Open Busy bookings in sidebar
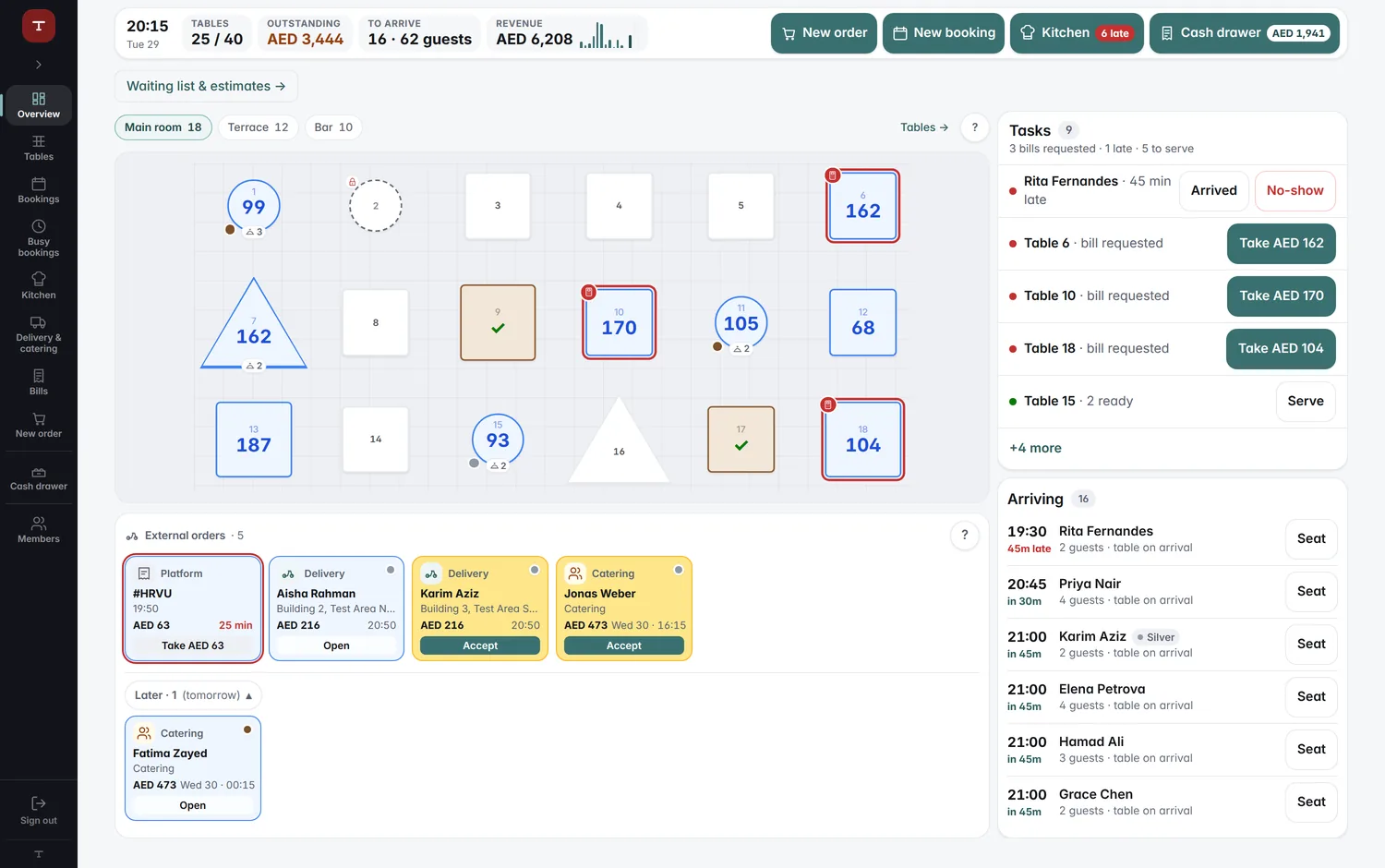This screenshot has height=868, width=1385. click(x=39, y=238)
